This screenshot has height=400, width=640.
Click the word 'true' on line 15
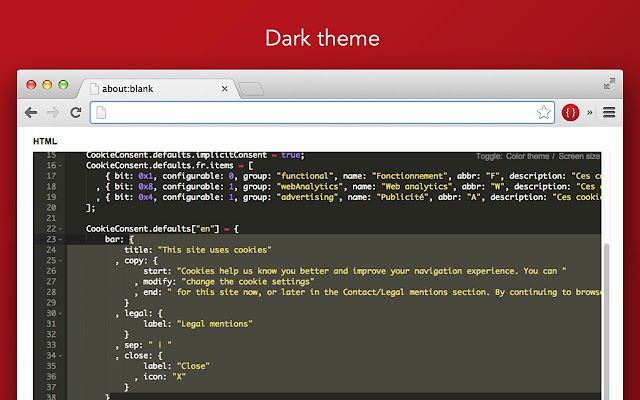click(x=291, y=155)
